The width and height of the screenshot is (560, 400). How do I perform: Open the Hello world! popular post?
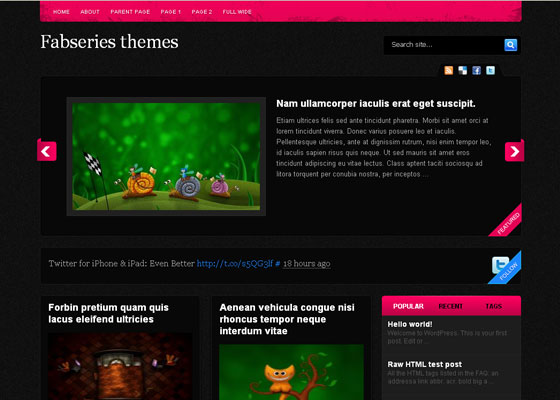point(410,324)
